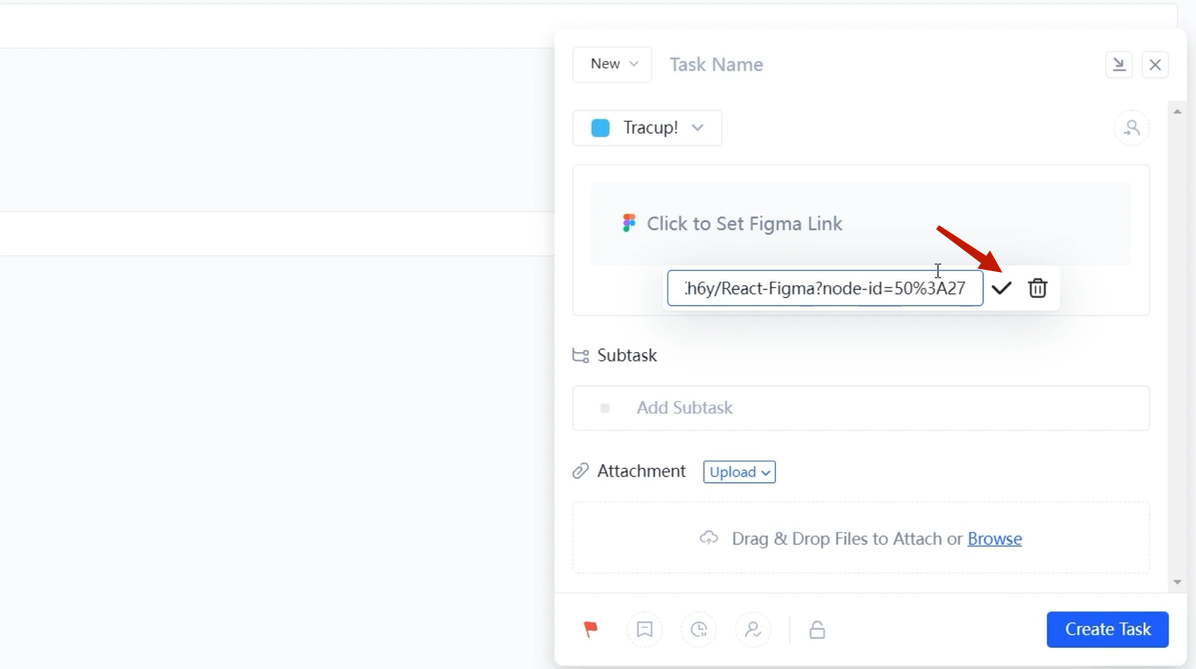The height and width of the screenshot is (669, 1196).
Task: Open the New status dropdown
Action: coord(612,64)
